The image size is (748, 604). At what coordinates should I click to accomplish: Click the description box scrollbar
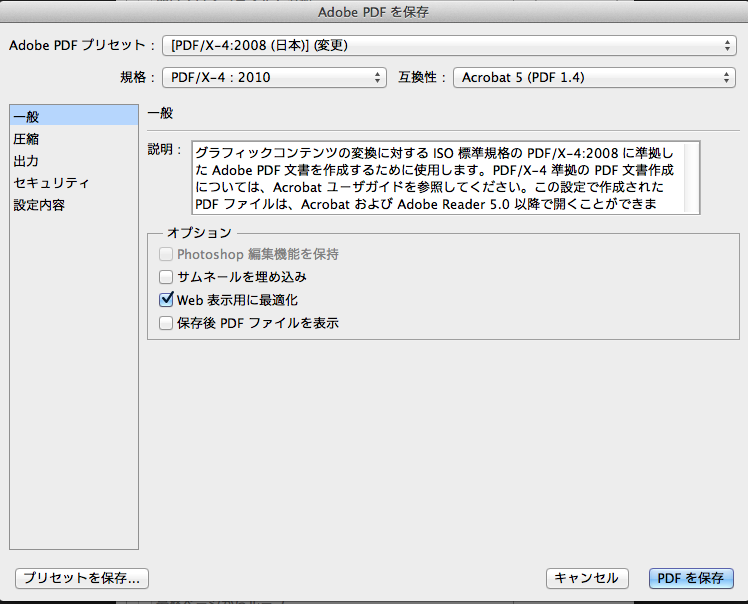692,178
